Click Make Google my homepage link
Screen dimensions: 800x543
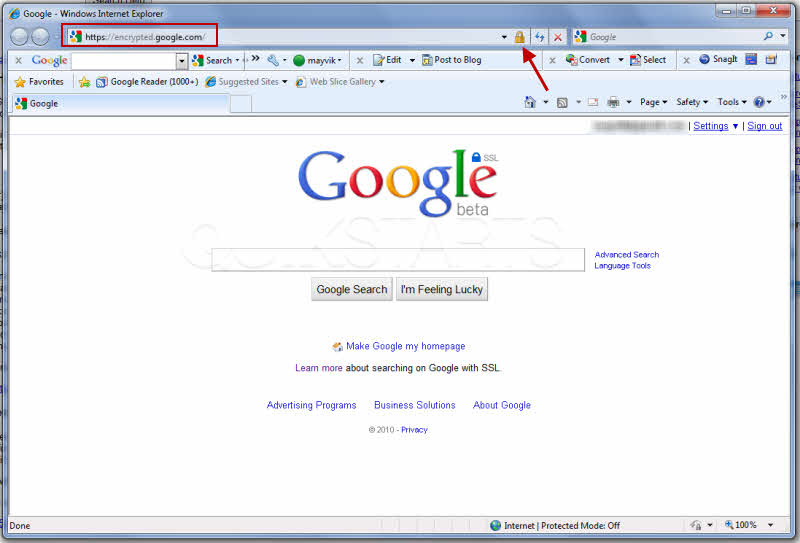[406, 346]
